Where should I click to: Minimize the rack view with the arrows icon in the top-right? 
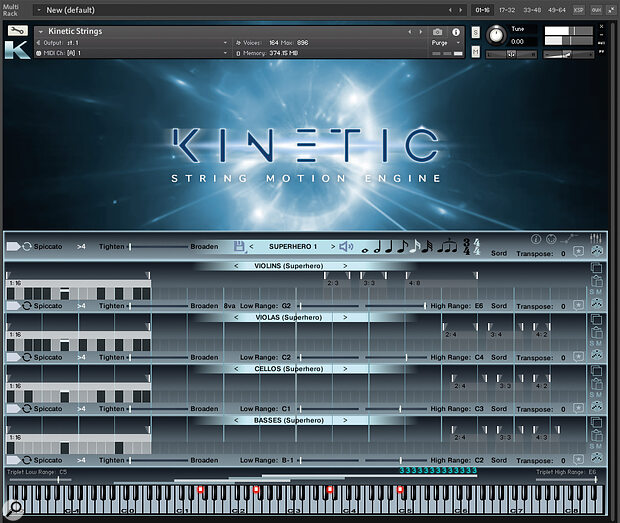coord(611,10)
